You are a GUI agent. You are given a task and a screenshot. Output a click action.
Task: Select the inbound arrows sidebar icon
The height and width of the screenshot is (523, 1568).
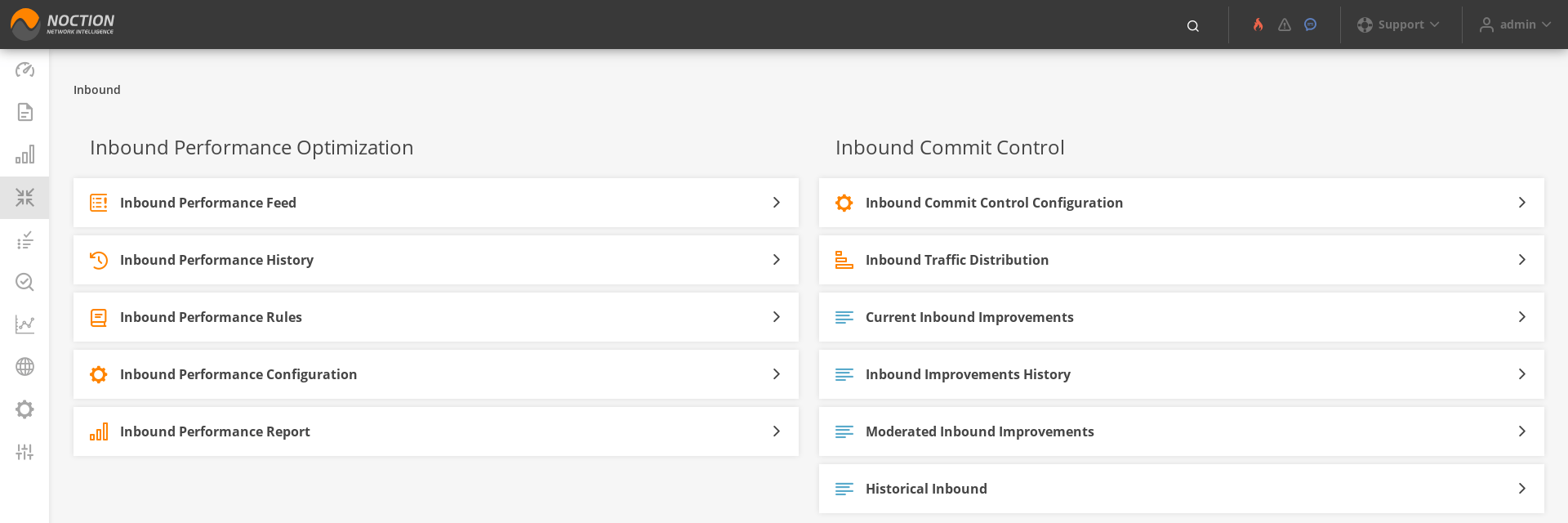point(24,197)
